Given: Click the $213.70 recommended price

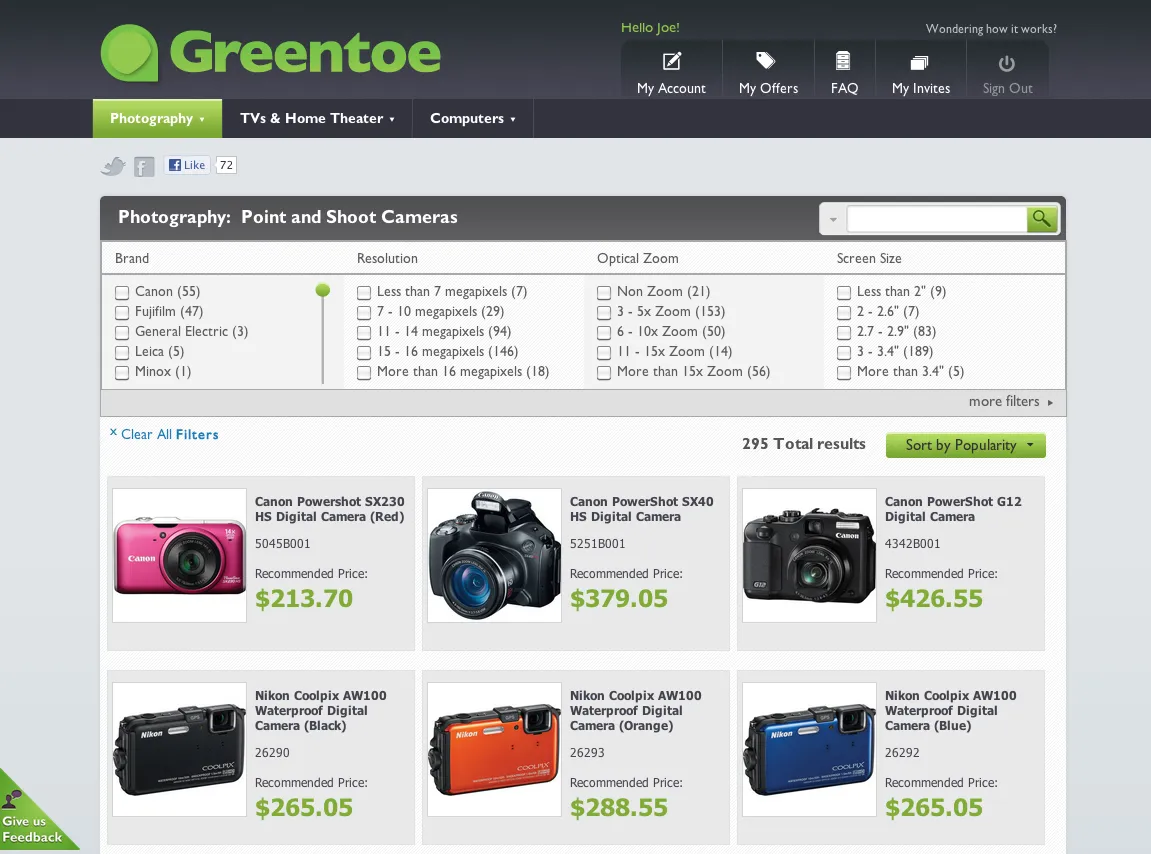Looking at the screenshot, I should point(304,598).
